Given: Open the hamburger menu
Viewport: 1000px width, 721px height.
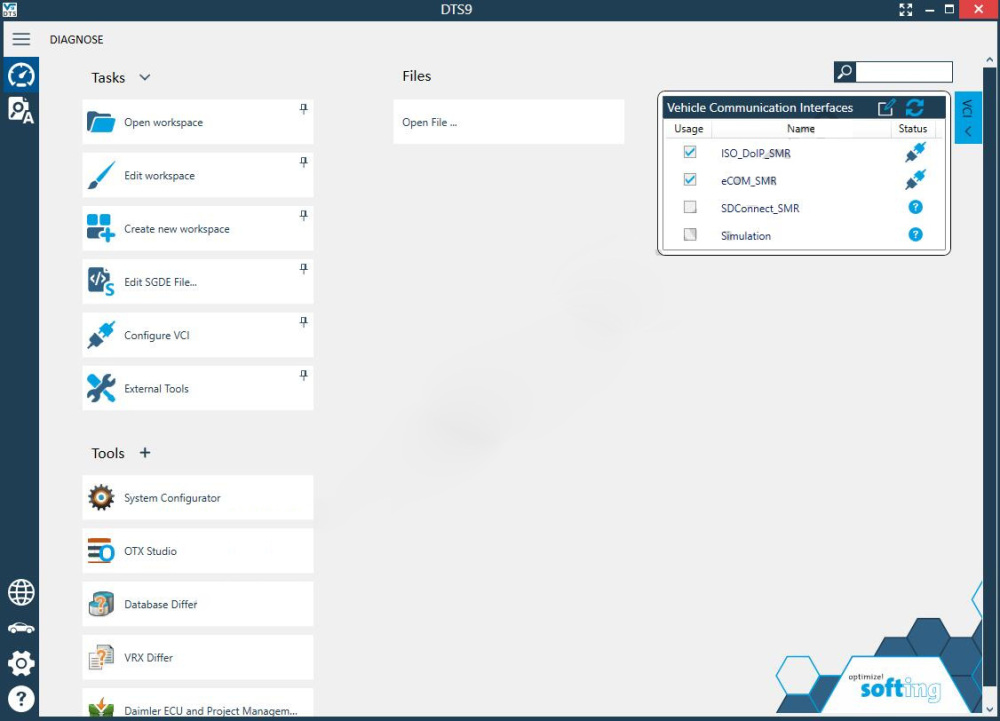Looking at the screenshot, I should (21, 39).
